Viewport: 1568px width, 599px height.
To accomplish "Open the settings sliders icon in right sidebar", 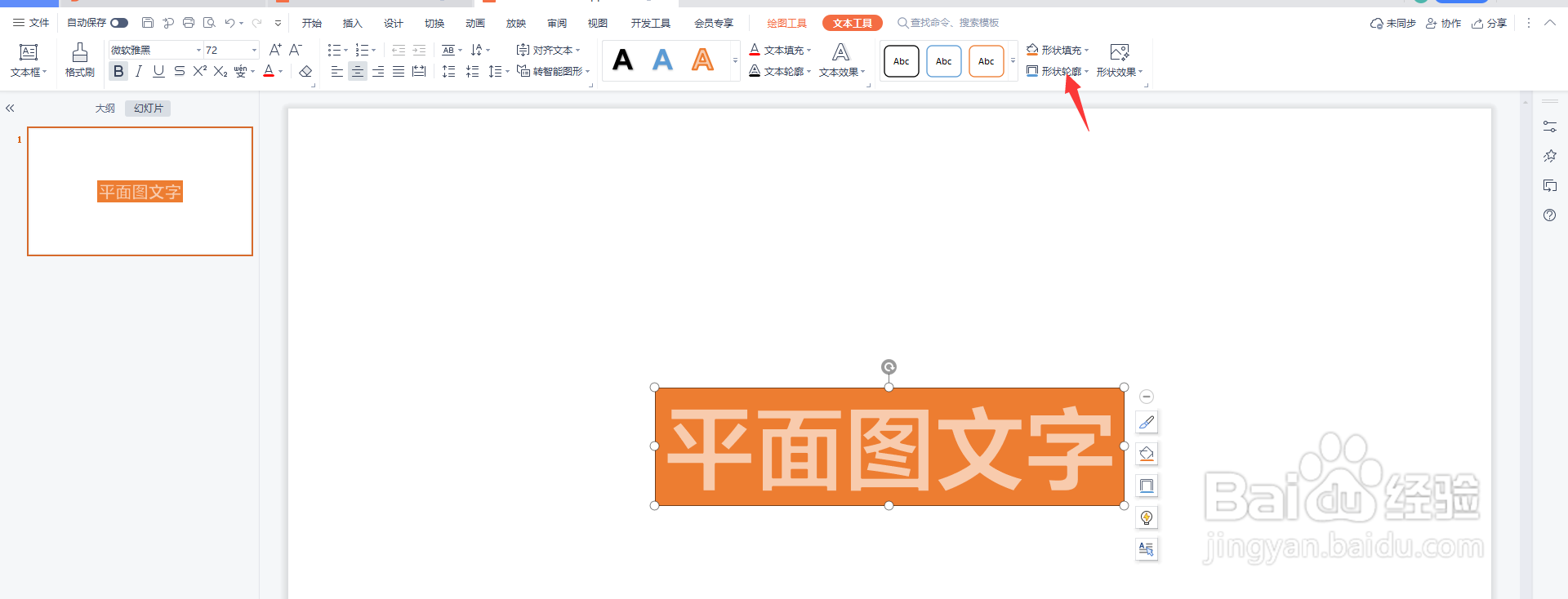I will click(1550, 126).
